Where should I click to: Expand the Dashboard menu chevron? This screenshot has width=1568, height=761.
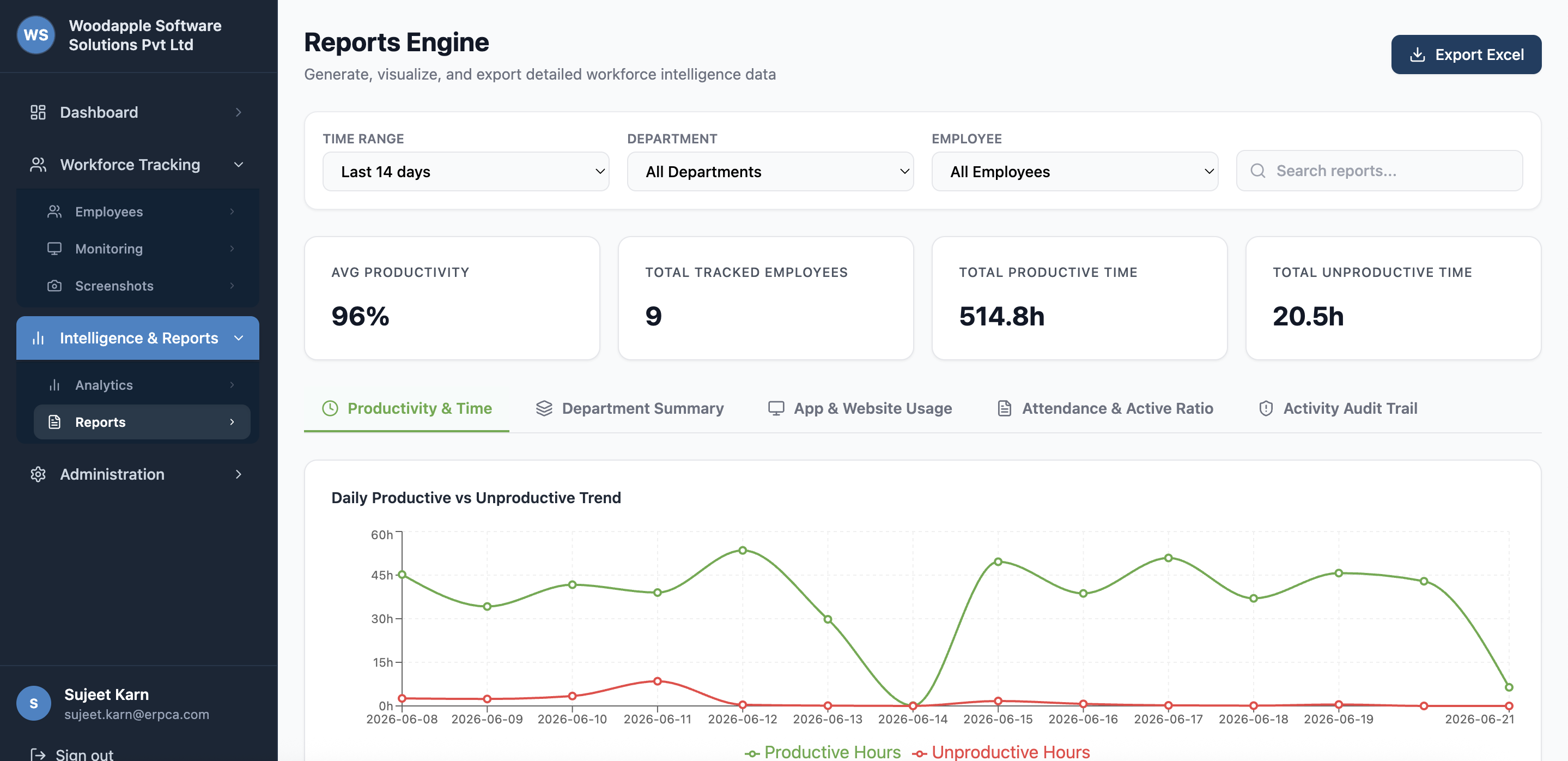point(239,112)
